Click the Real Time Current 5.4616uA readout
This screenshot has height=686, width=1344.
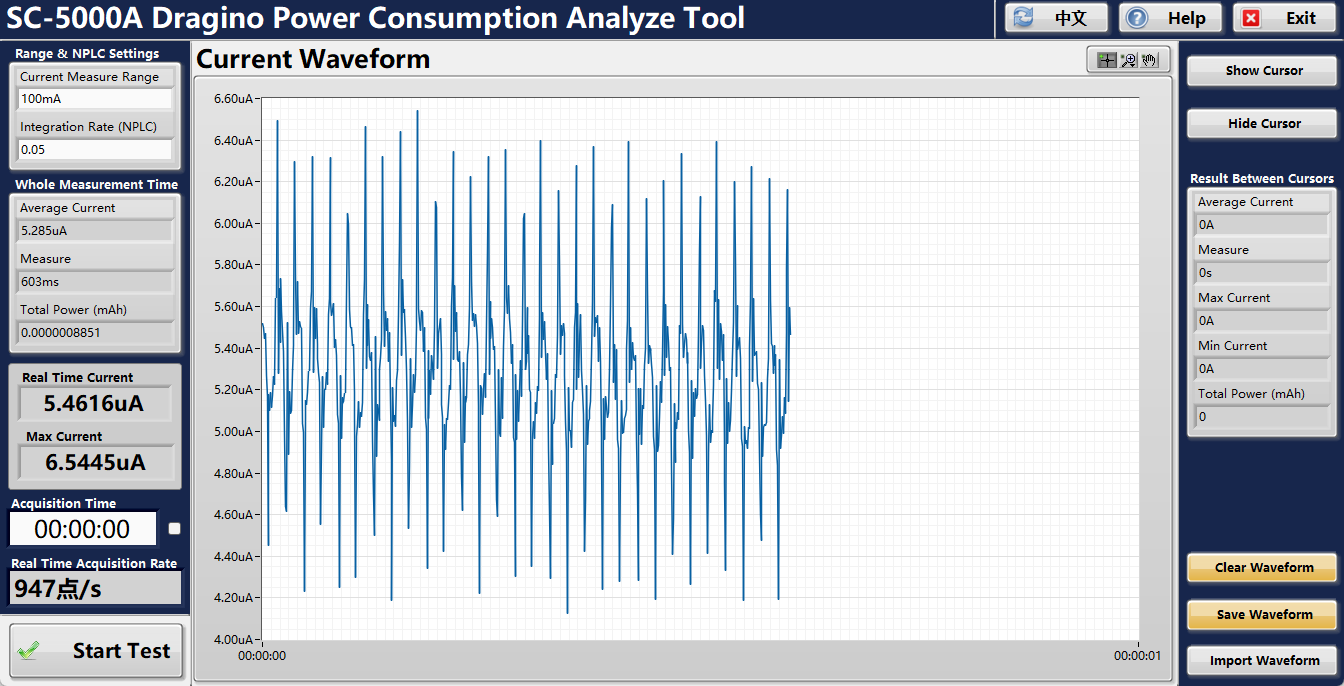click(95, 404)
